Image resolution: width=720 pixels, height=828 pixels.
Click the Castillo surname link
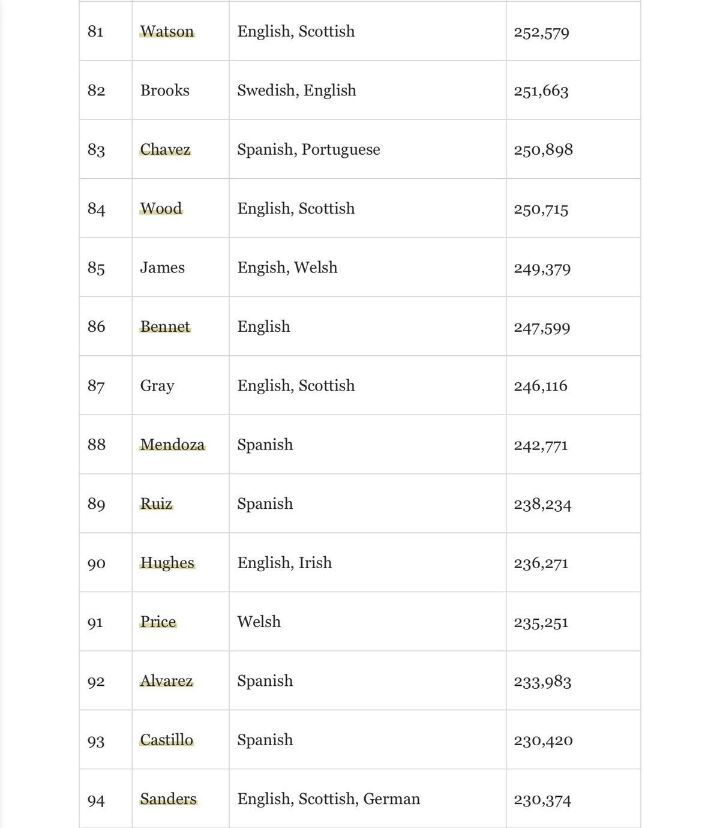[x=167, y=739]
